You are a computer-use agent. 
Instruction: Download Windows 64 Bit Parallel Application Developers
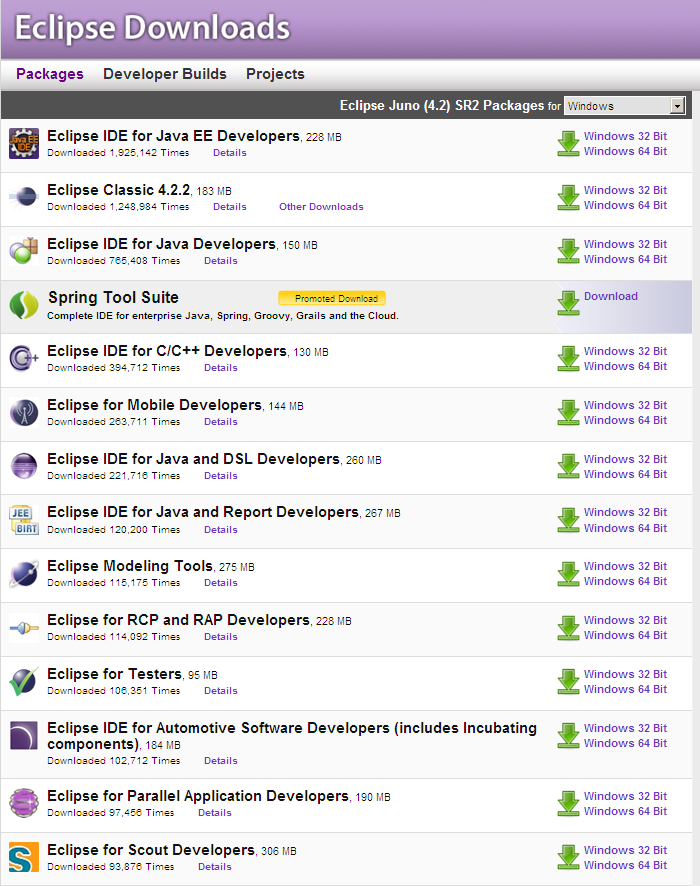click(x=625, y=811)
